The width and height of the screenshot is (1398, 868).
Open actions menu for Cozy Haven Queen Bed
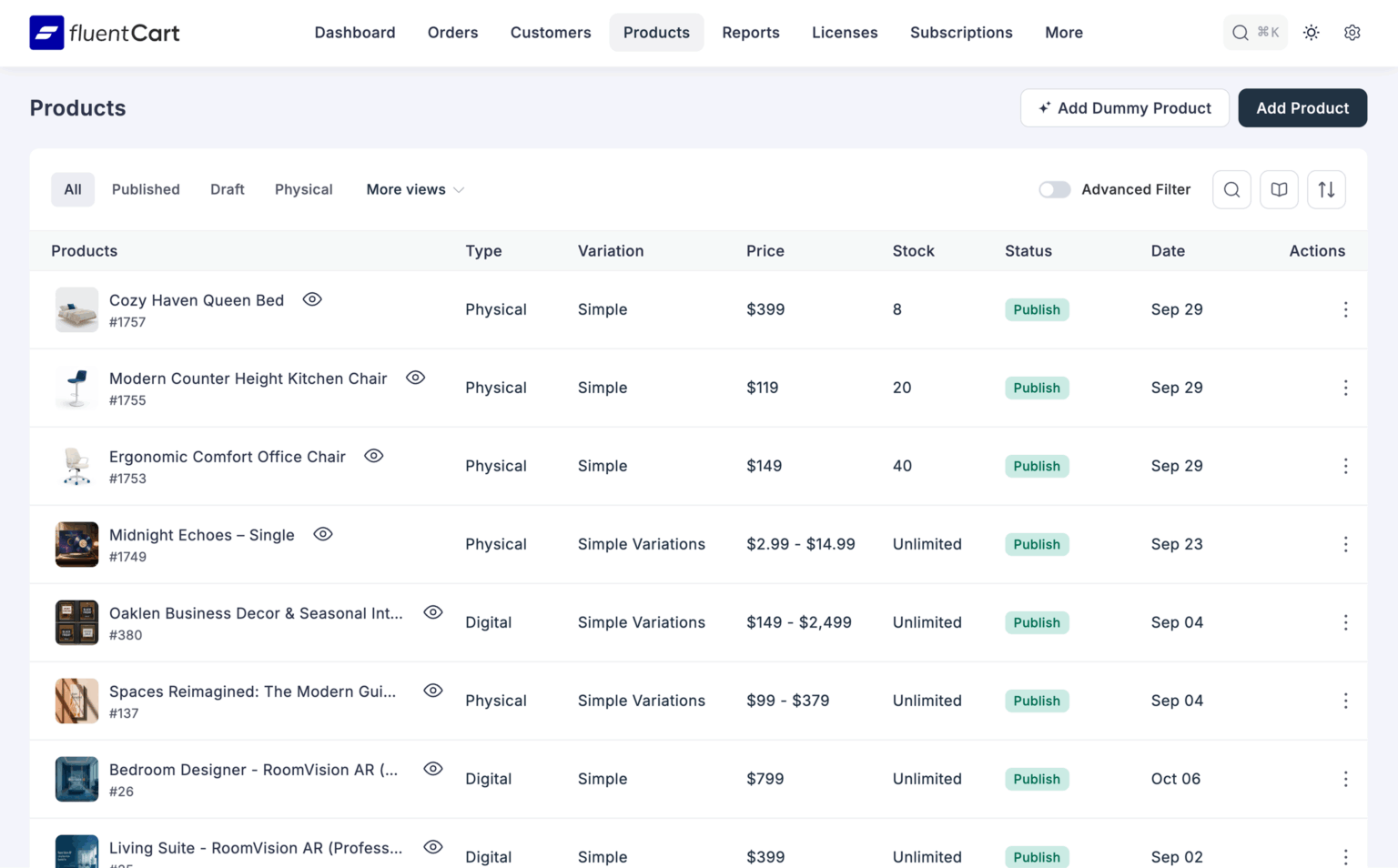[1345, 309]
